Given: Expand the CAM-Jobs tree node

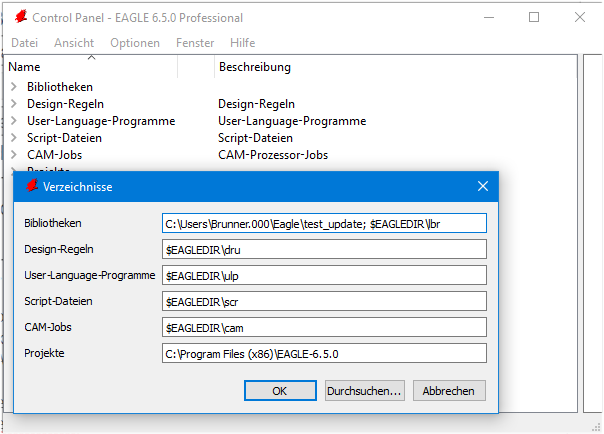Looking at the screenshot, I should 14,154.
